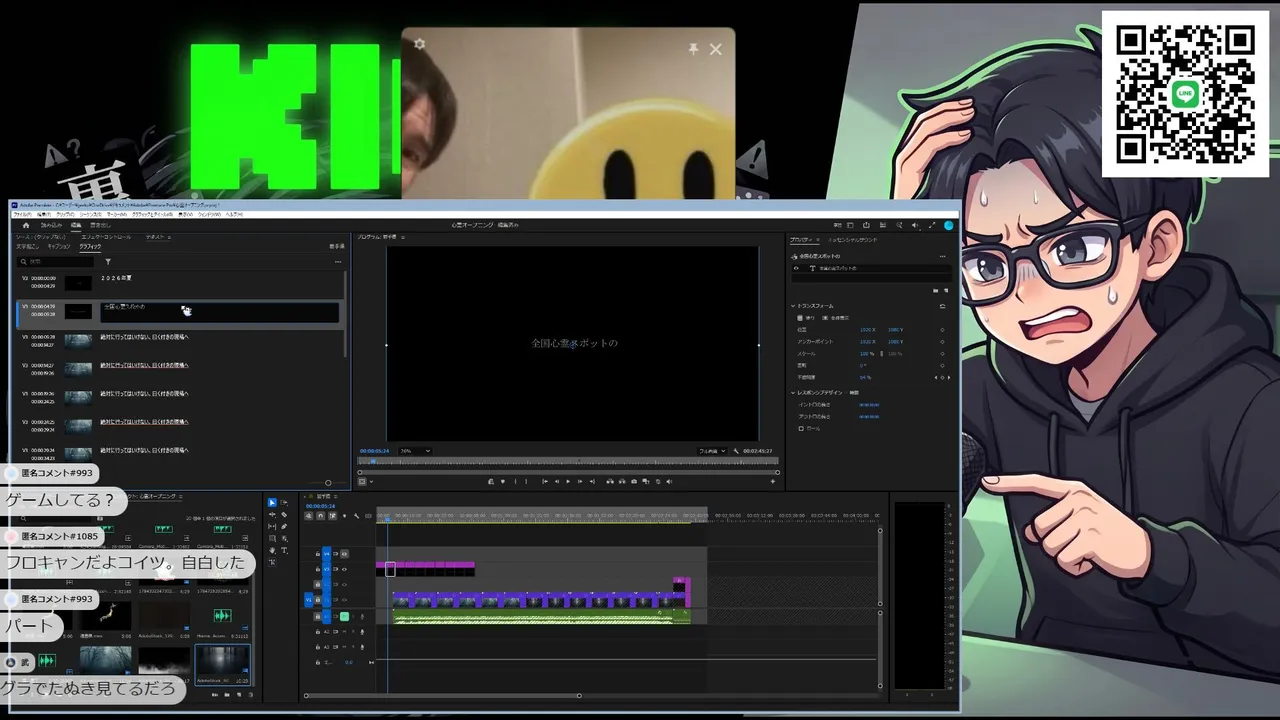The height and width of the screenshot is (720, 1280).
Task: Select the ２０２６年夏 graphic row
Action: click(x=180, y=283)
